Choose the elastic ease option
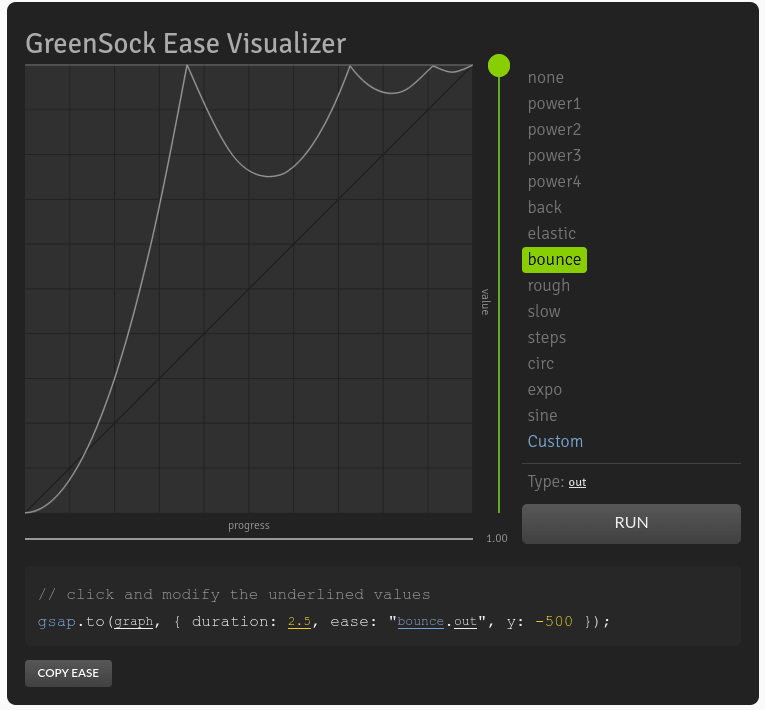 tap(551, 234)
